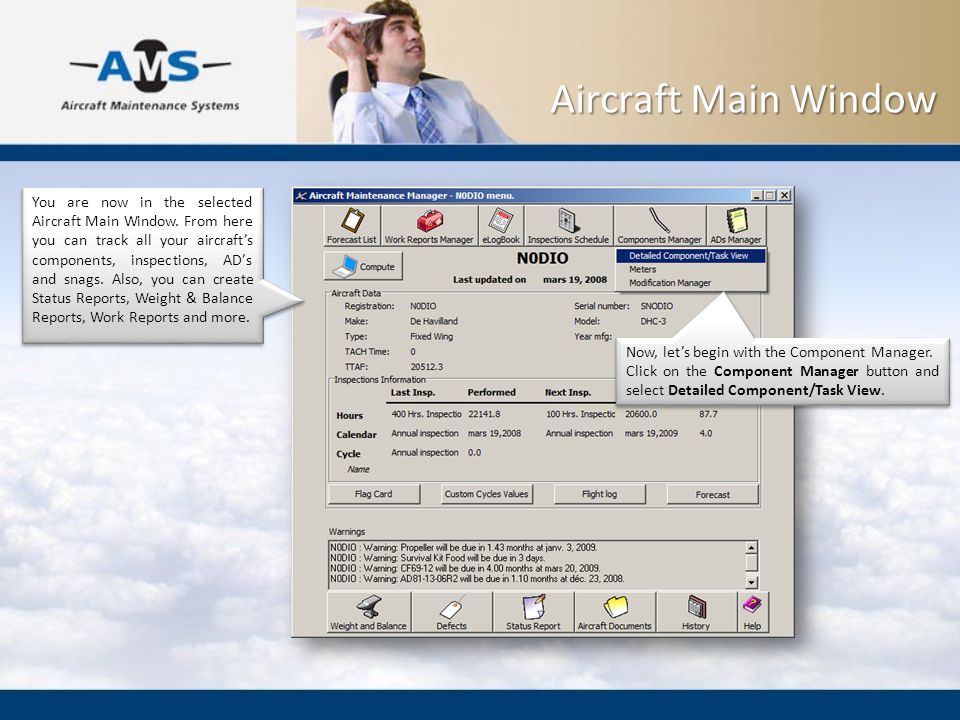This screenshot has width=960, height=720.
Task: Click the Flight log button
Action: 599,494
